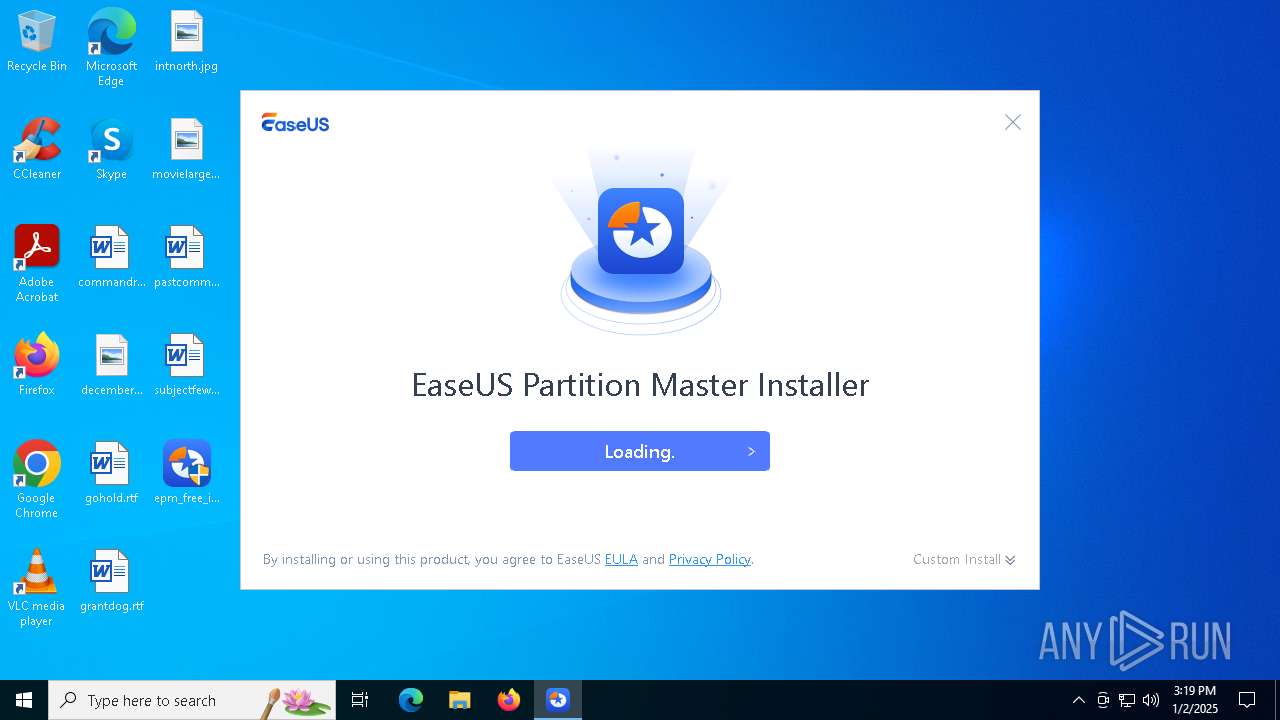Select Skype desktop shortcut
Viewport: 1280px width, 720px height.
tap(111, 150)
